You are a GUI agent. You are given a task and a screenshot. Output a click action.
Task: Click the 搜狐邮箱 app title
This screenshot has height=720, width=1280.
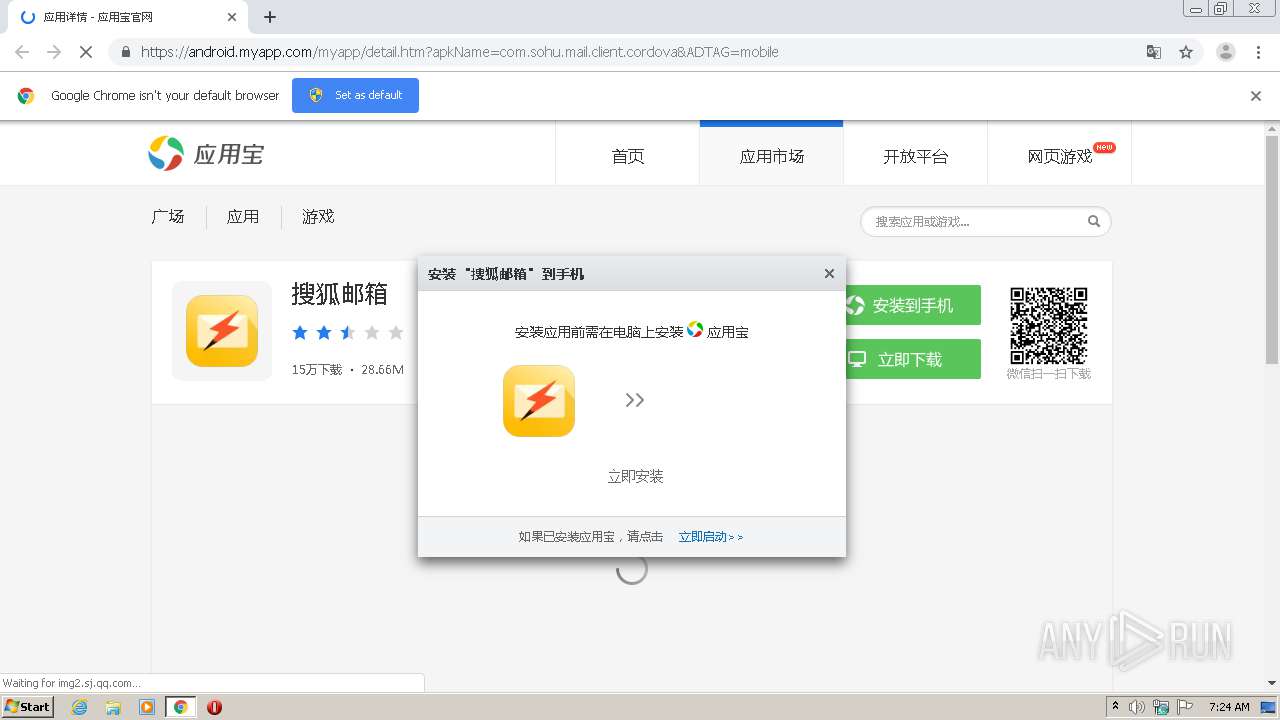click(x=340, y=294)
